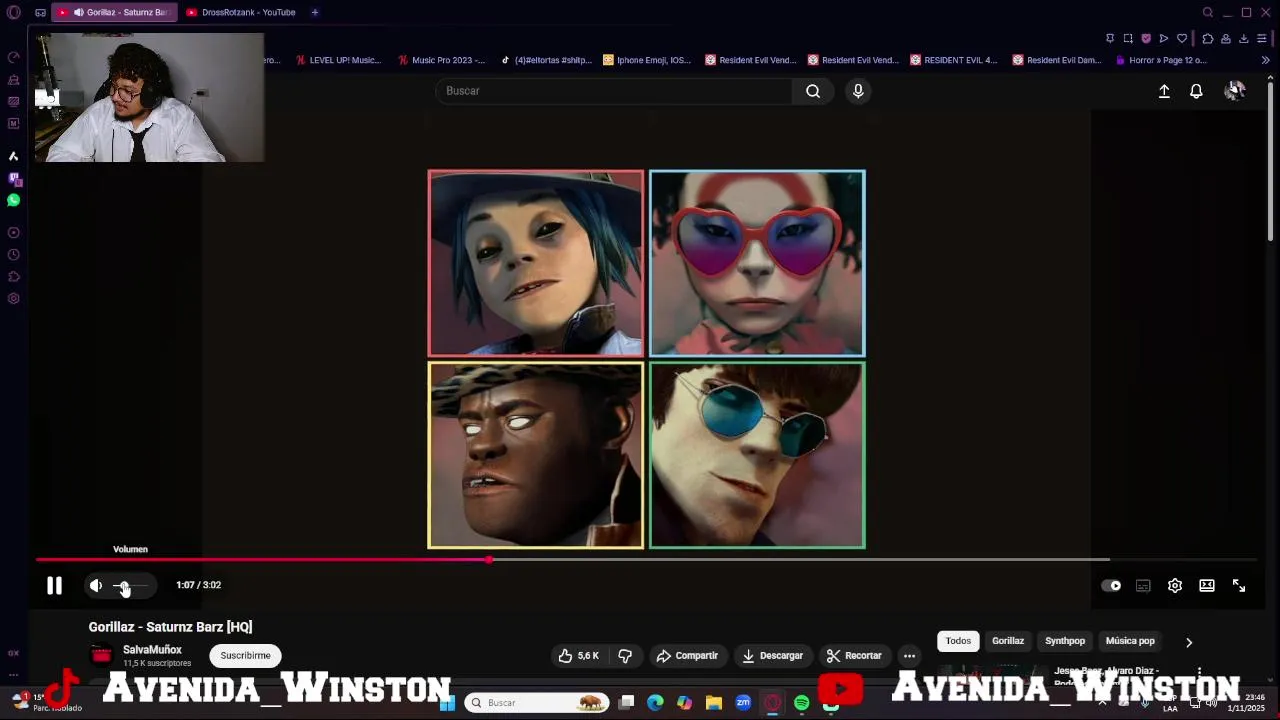Image resolution: width=1280 pixels, height=720 pixels.
Task: Mute the video with speaker icon
Action: 96,586
